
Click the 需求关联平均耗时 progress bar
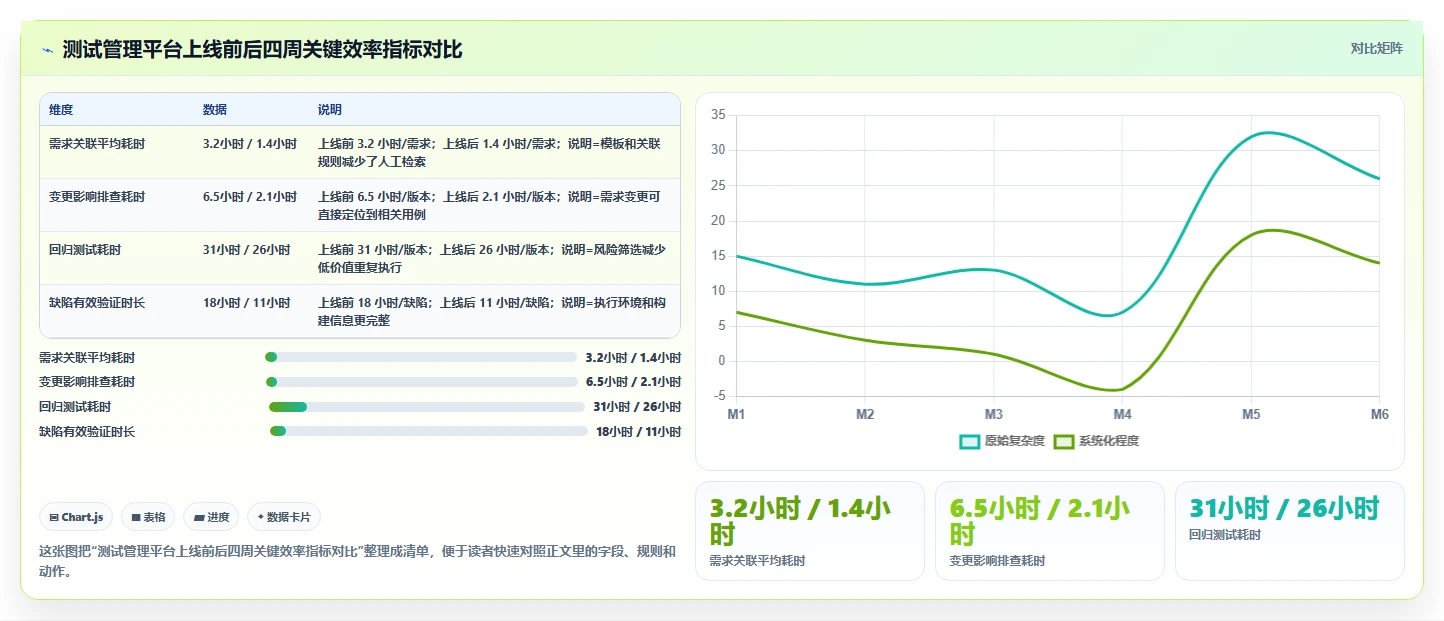[421, 357]
